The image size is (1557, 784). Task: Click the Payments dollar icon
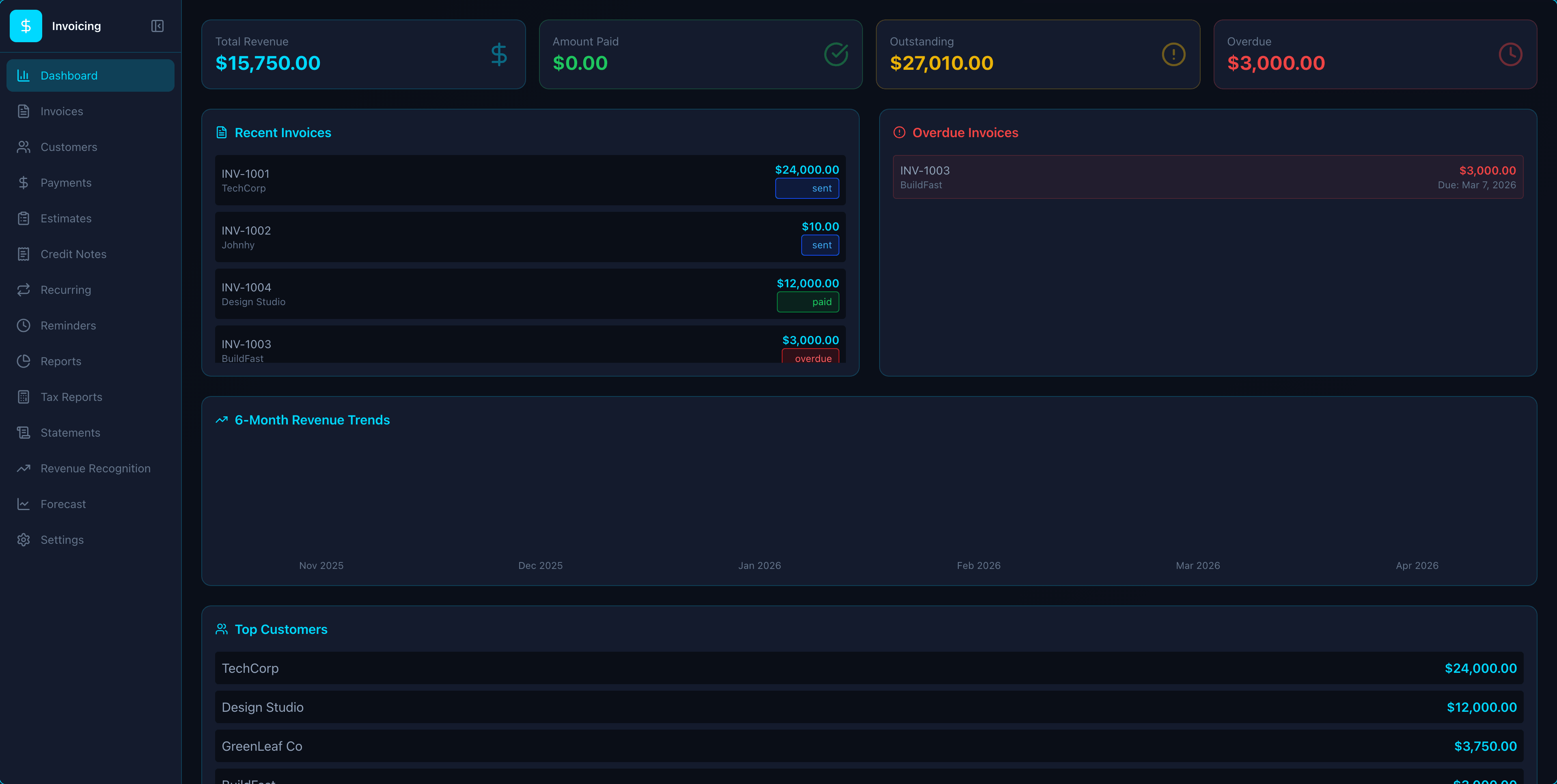tap(24, 182)
